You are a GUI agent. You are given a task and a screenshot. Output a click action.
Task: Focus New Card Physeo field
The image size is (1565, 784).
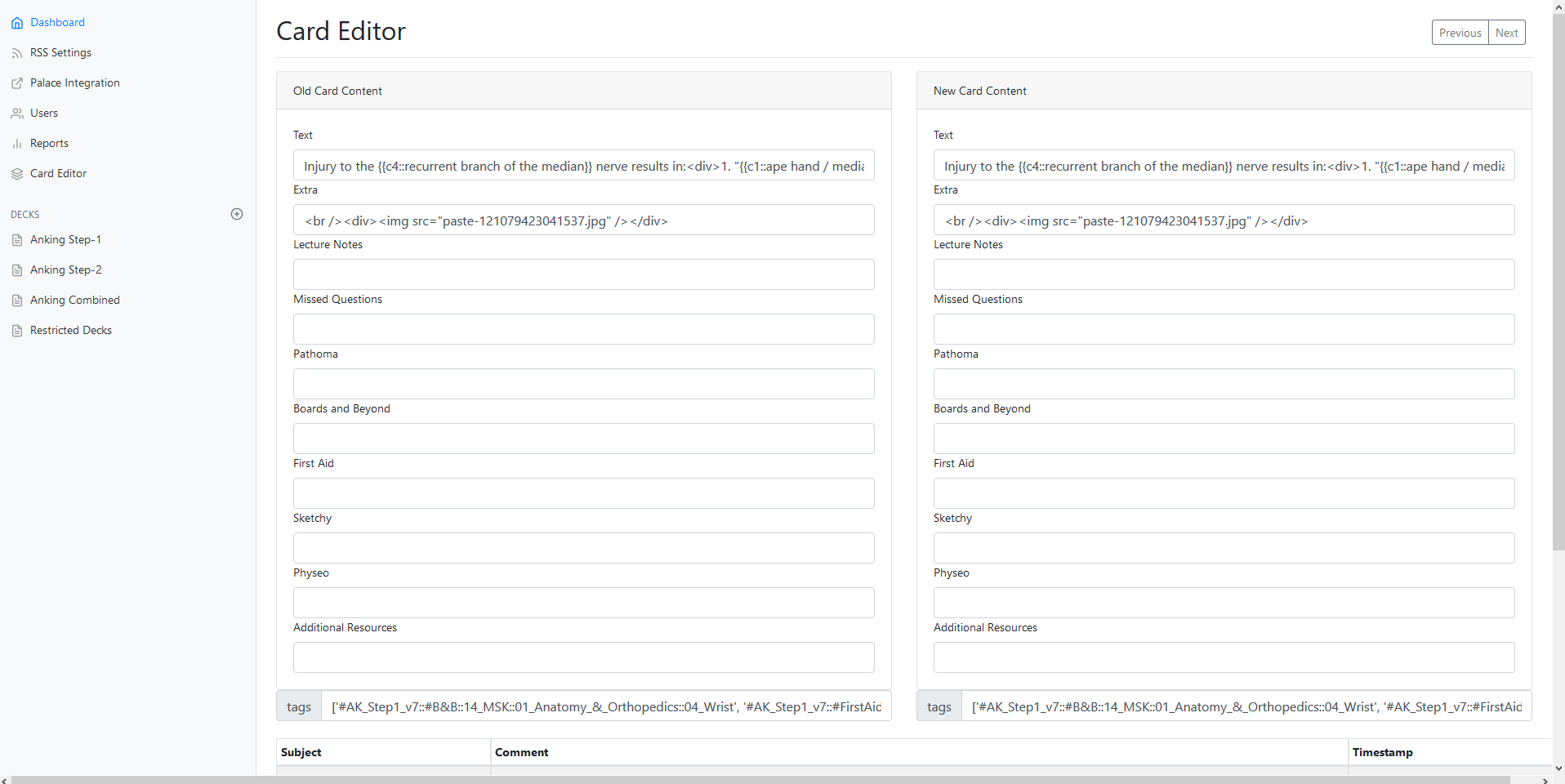tap(1224, 604)
